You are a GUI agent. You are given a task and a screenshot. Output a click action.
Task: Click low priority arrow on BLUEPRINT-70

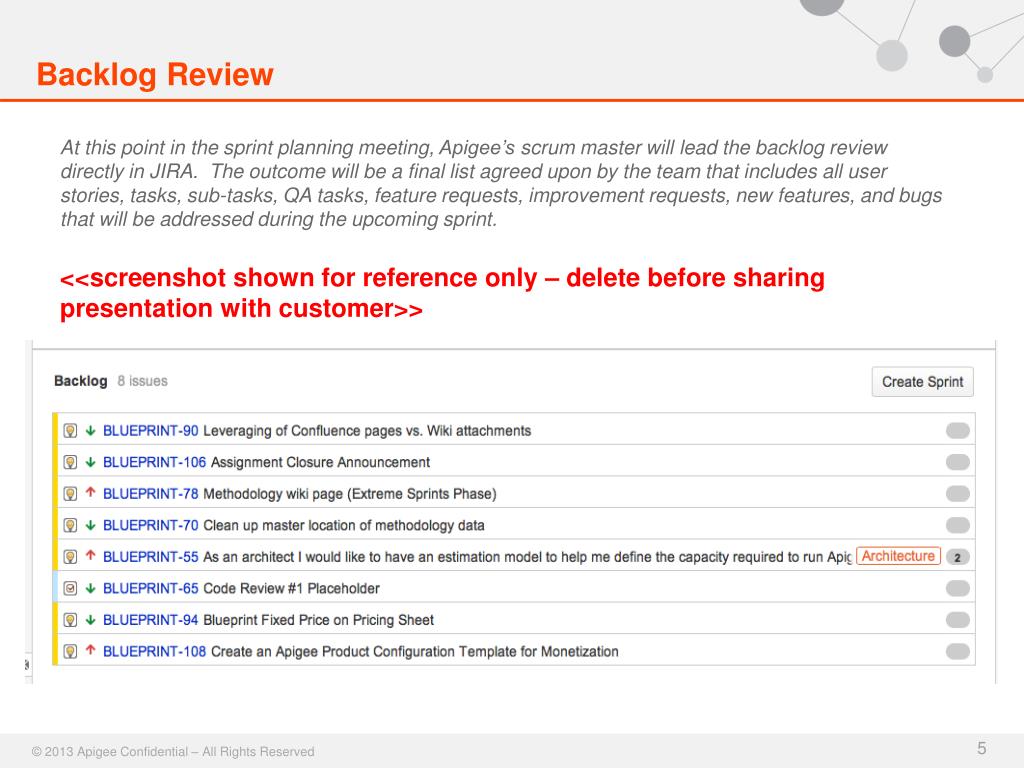(91, 526)
